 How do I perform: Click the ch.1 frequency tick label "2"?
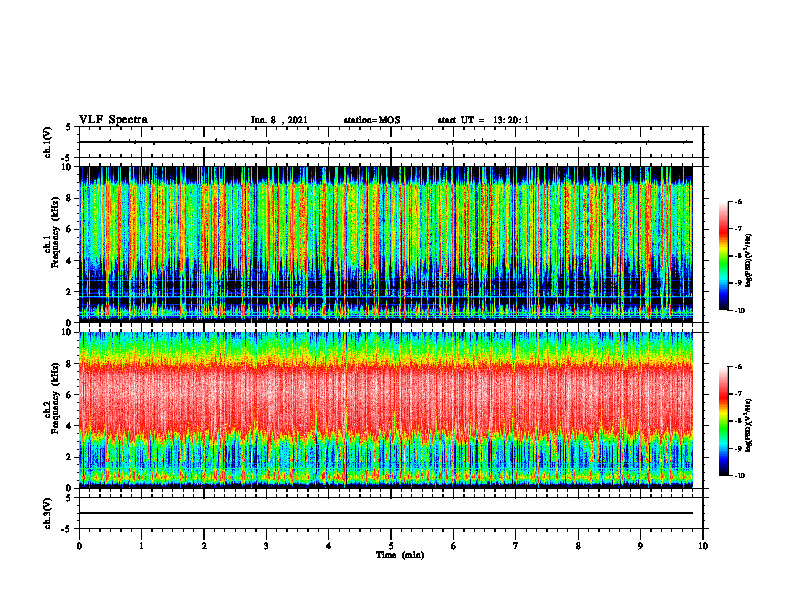(71, 291)
